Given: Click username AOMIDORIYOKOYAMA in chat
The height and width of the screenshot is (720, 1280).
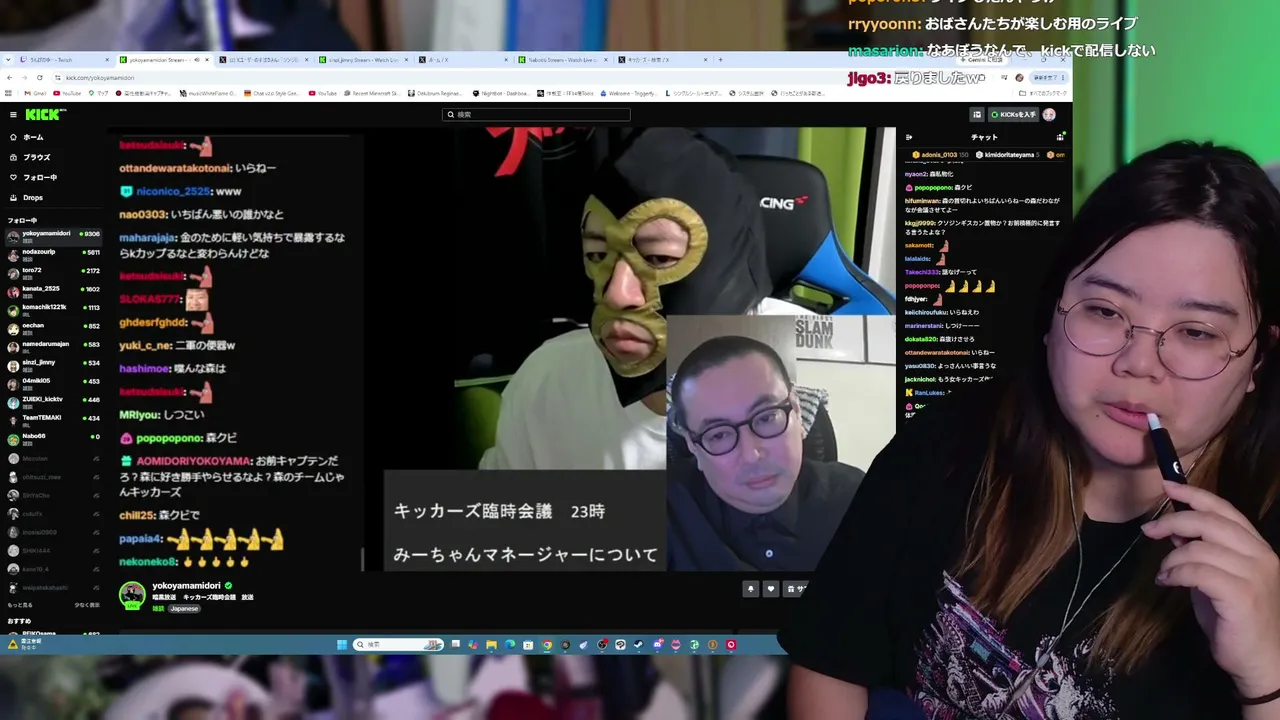Looking at the screenshot, I should coord(193,461).
